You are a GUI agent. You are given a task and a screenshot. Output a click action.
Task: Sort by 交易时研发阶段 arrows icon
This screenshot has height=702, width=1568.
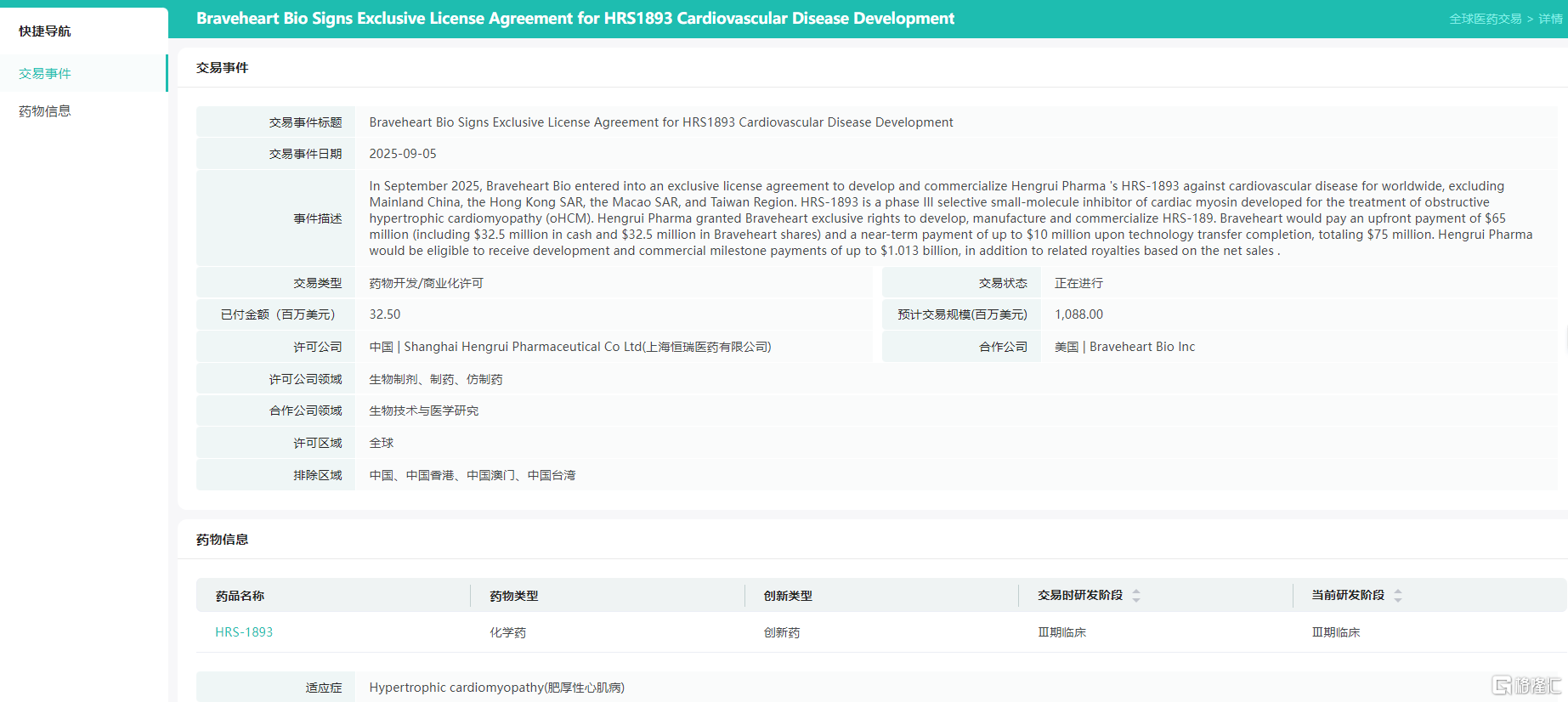1136,596
